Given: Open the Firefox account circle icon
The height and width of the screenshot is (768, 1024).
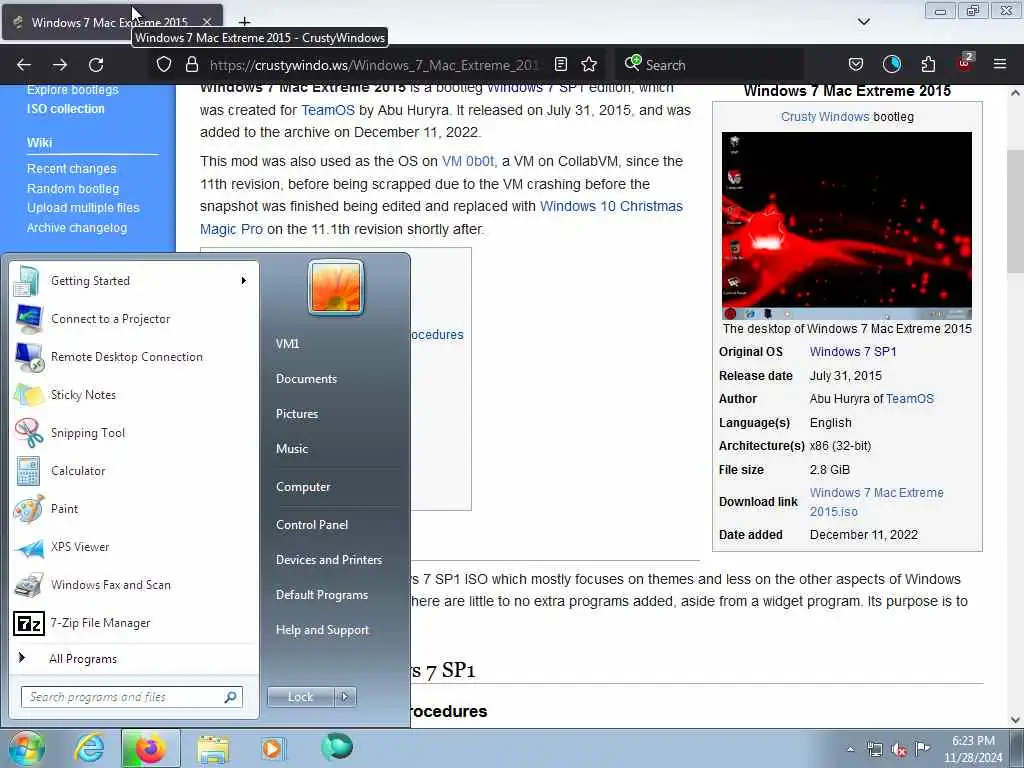Looking at the screenshot, I should tap(891, 64).
